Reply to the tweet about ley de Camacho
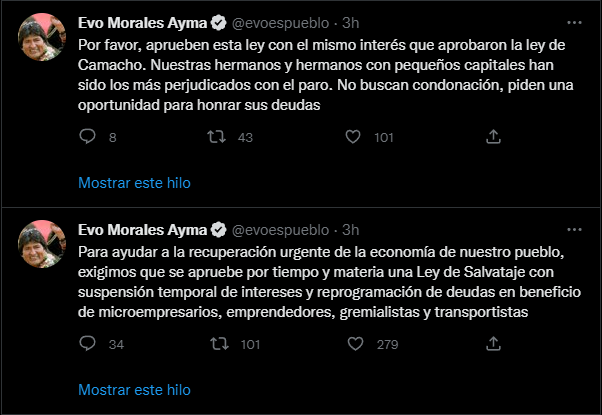This screenshot has width=602, height=415. tap(88, 136)
